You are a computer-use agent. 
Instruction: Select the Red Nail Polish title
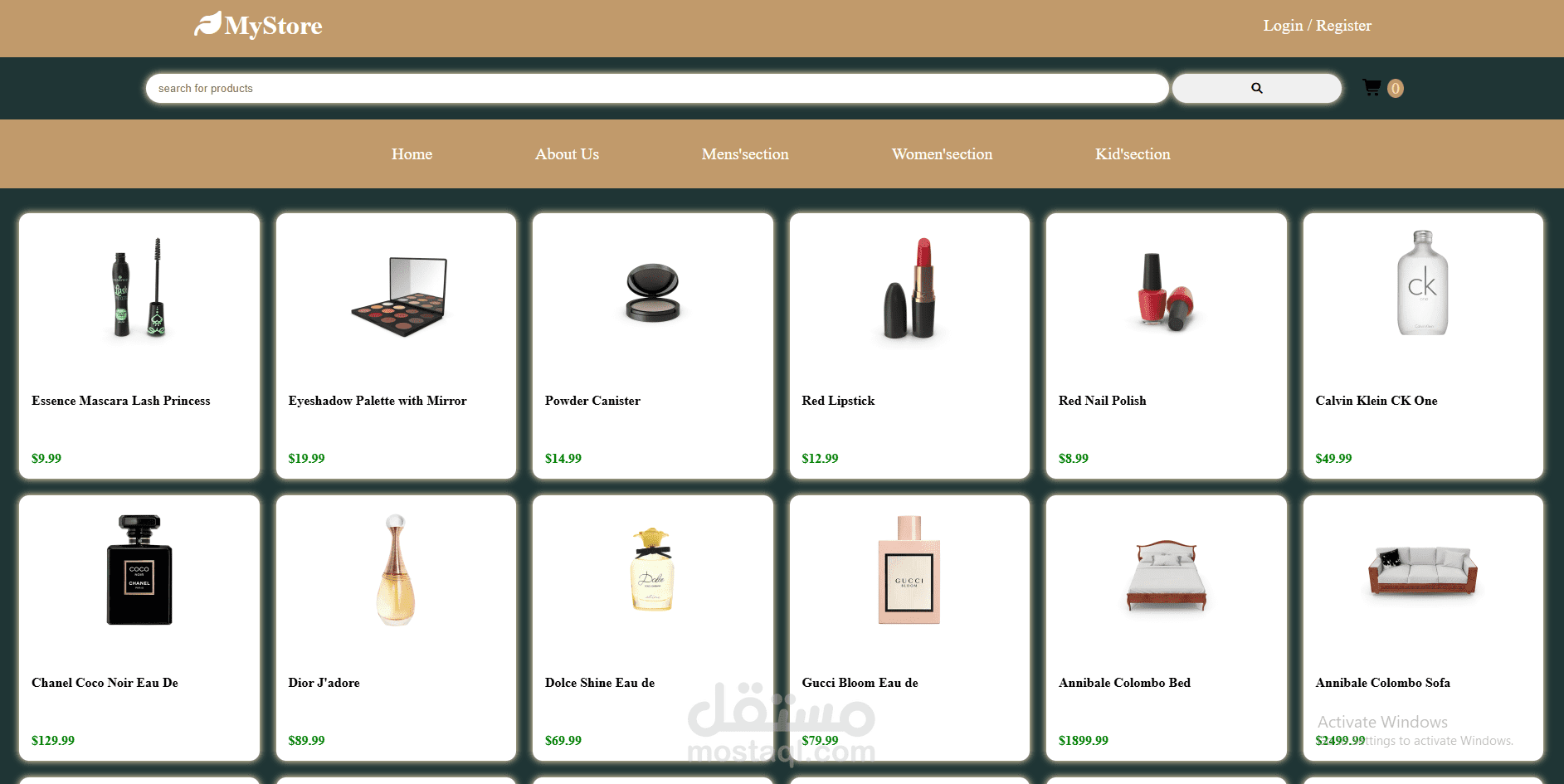pos(1102,401)
